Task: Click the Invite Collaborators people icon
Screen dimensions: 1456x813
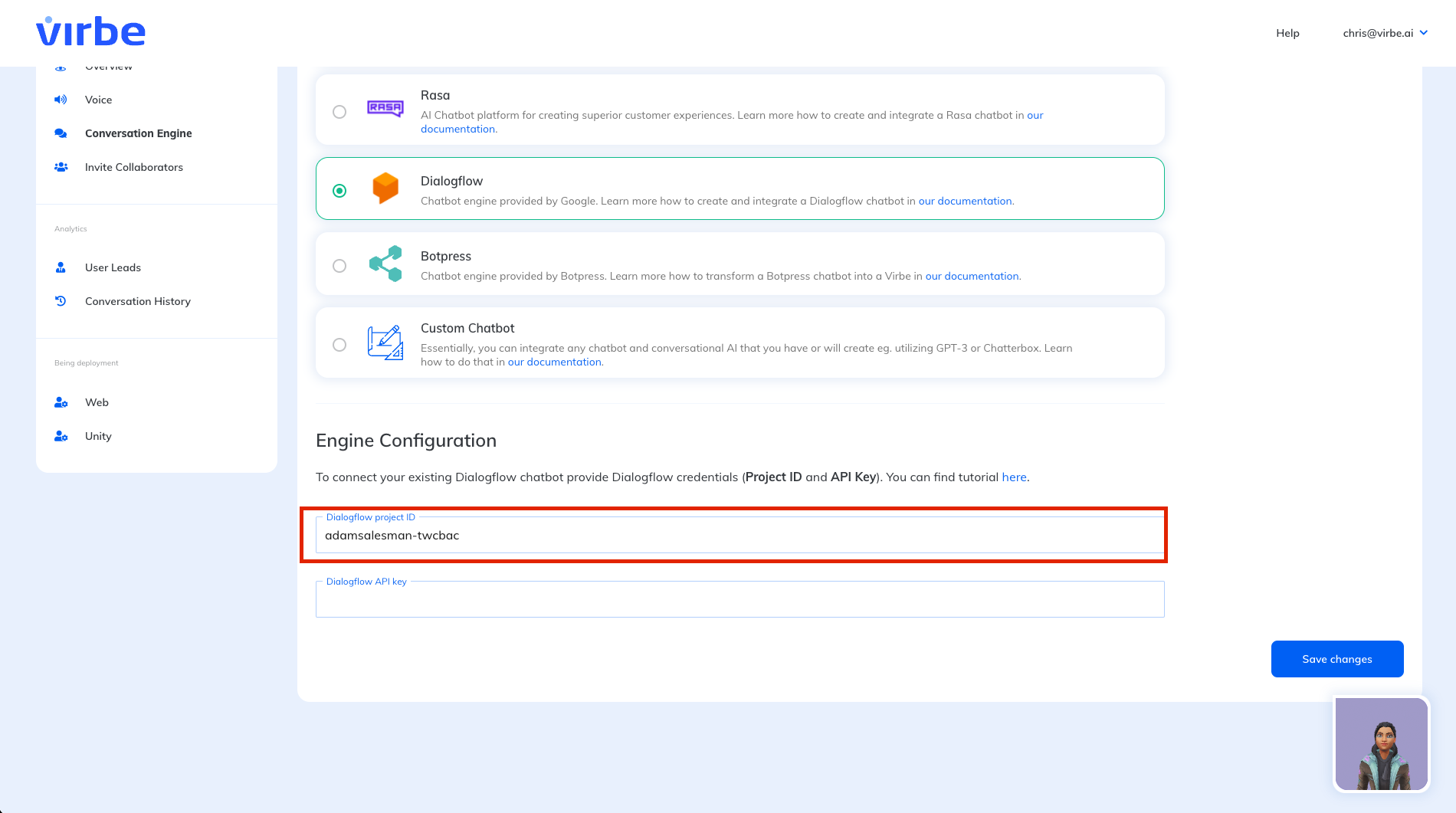Action: 61,167
